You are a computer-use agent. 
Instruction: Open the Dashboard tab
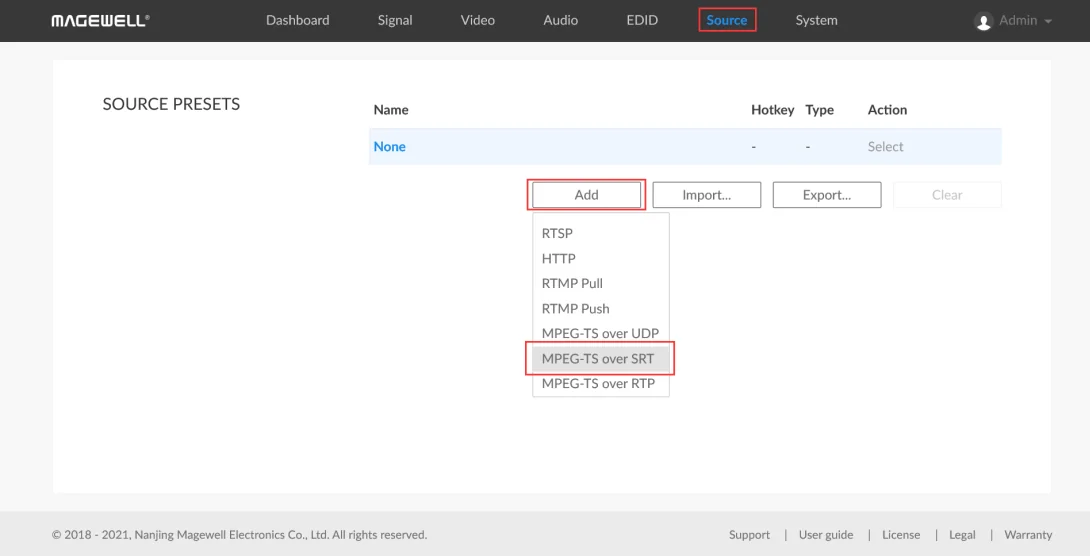click(298, 20)
